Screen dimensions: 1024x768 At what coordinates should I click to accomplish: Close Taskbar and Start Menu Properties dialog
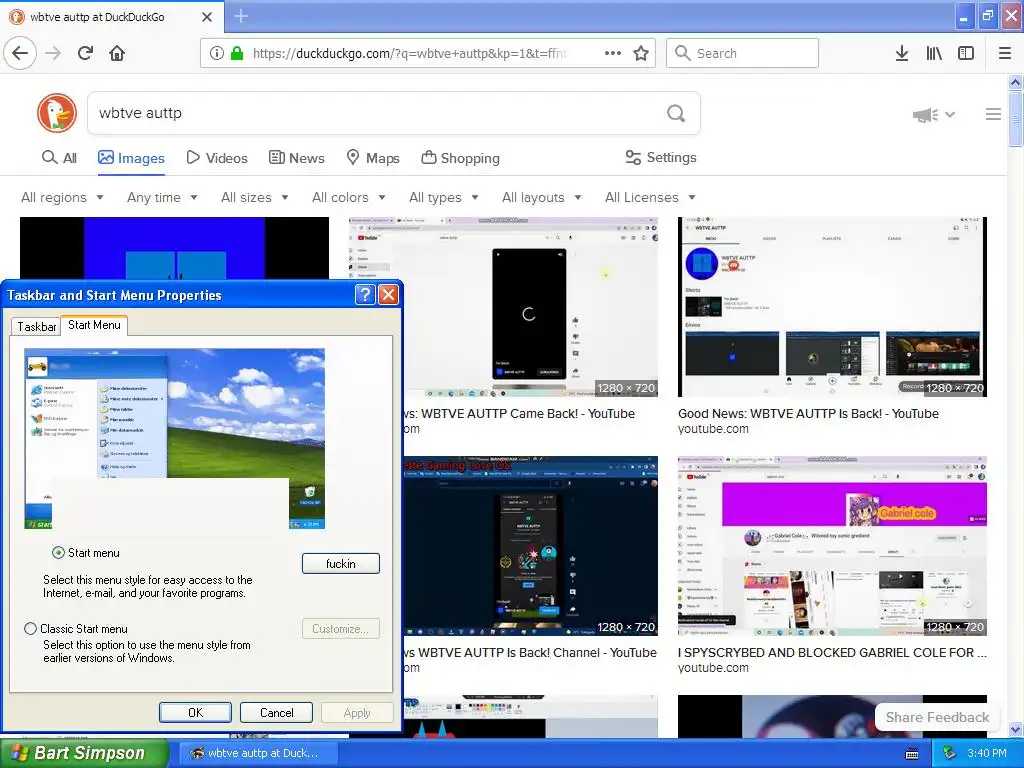tap(389, 295)
